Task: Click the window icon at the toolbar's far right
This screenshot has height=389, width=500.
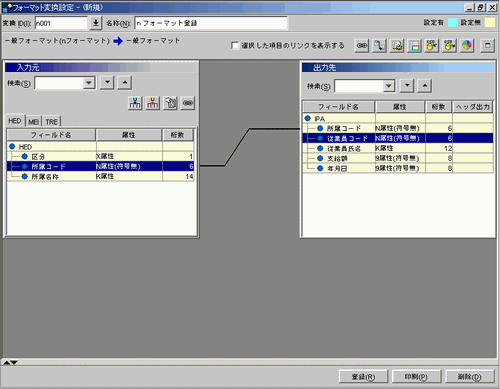Action: [x=487, y=46]
